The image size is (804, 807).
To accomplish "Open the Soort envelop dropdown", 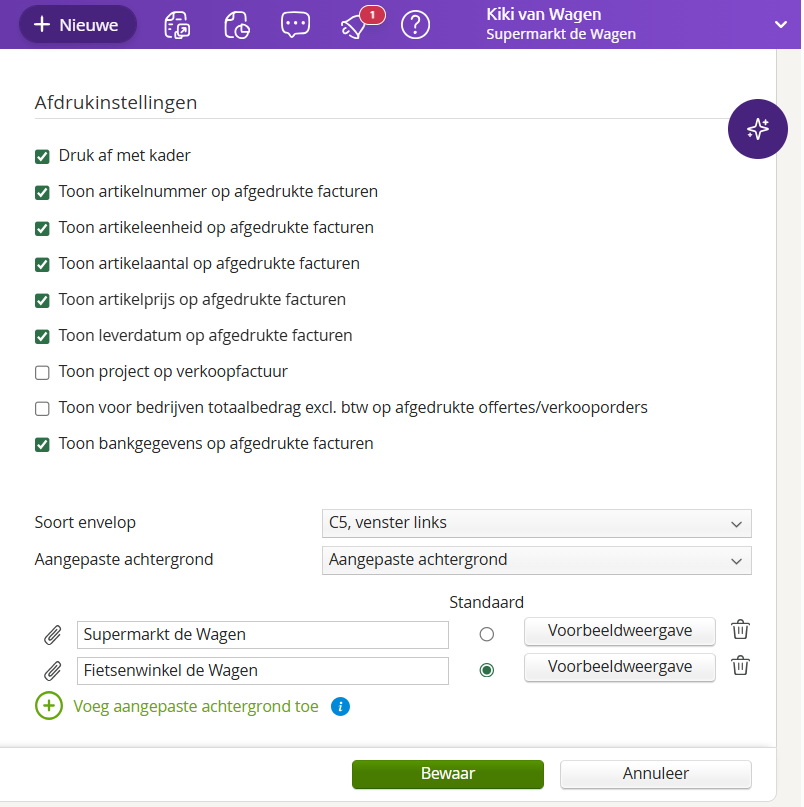I will [536, 523].
